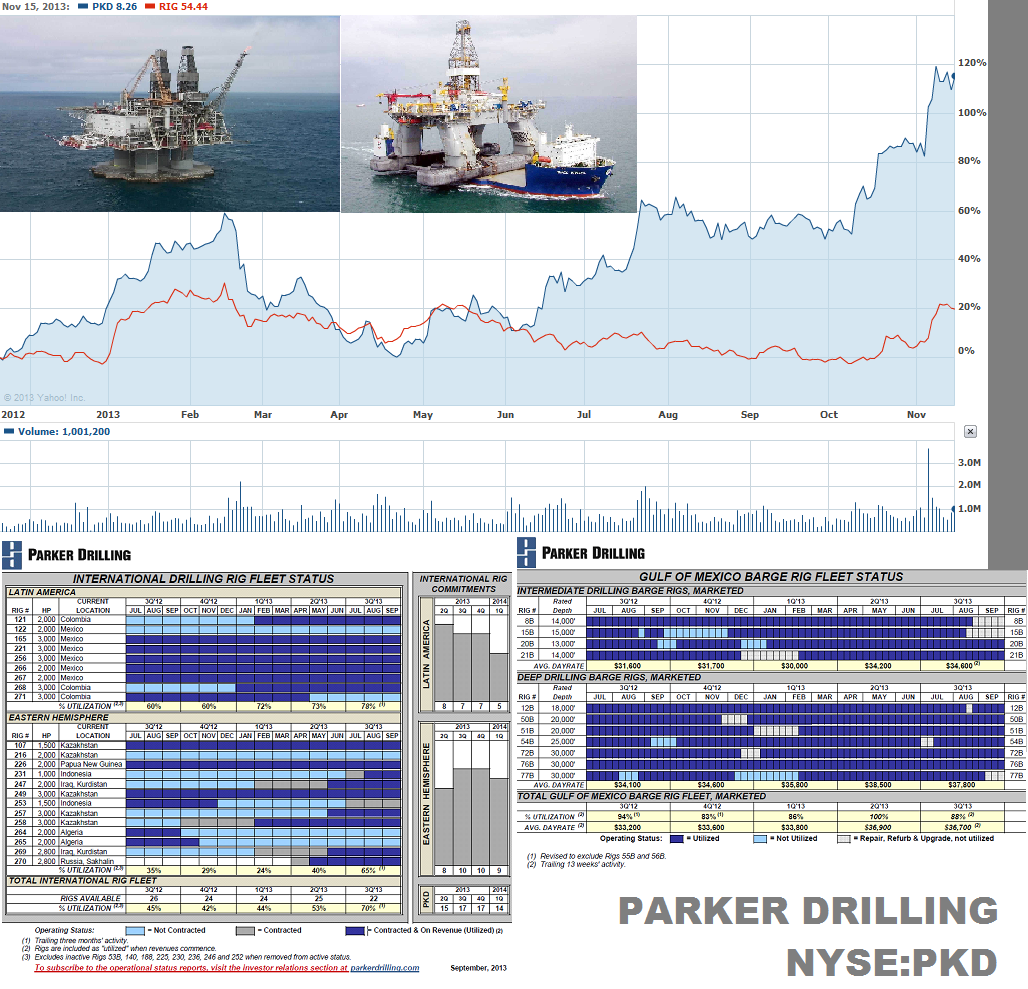
Task: Click the right Parker Drilling logo icon
Action: tap(526, 550)
